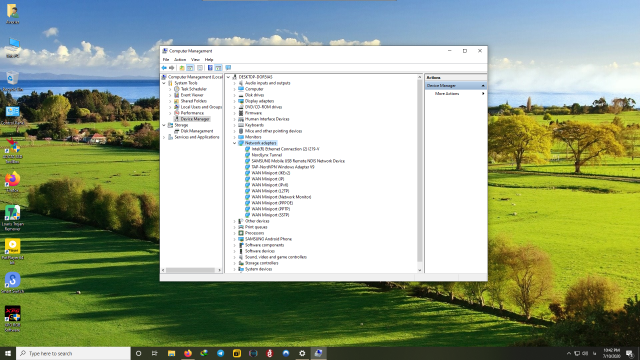The width and height of the screenshot is (640, 360).
Task: Click the Computer Management taskbar icon
Action: click(318, 353)
